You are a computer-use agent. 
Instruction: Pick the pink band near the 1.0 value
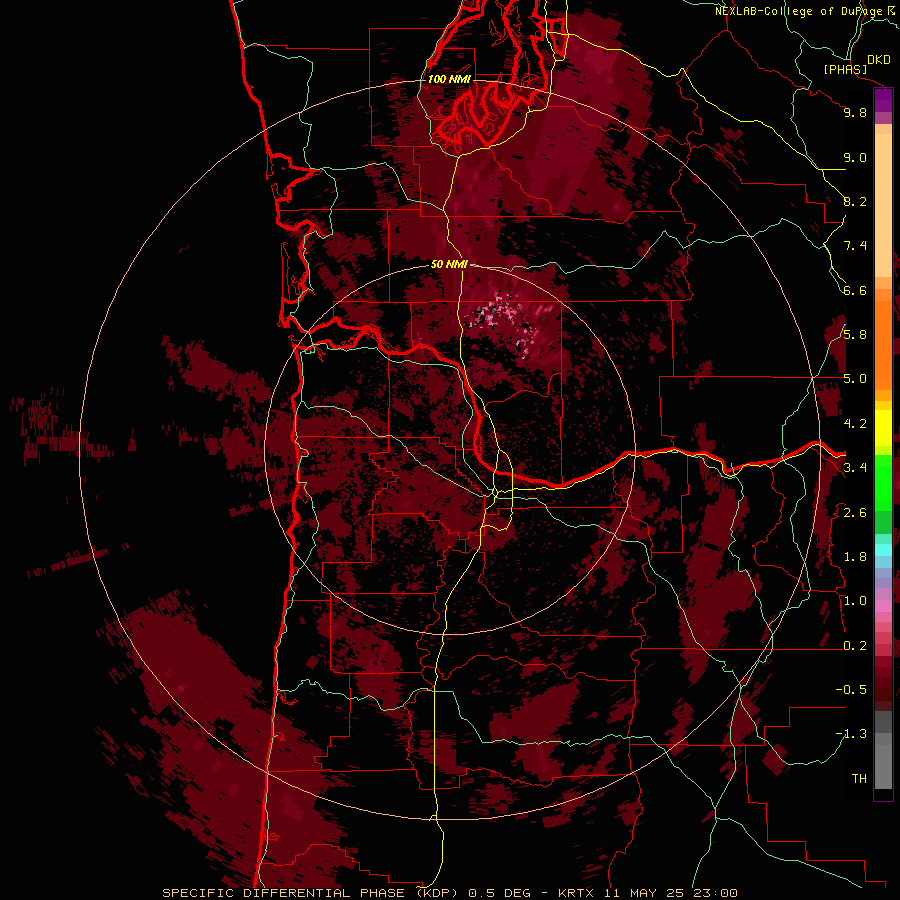(883, 606)
